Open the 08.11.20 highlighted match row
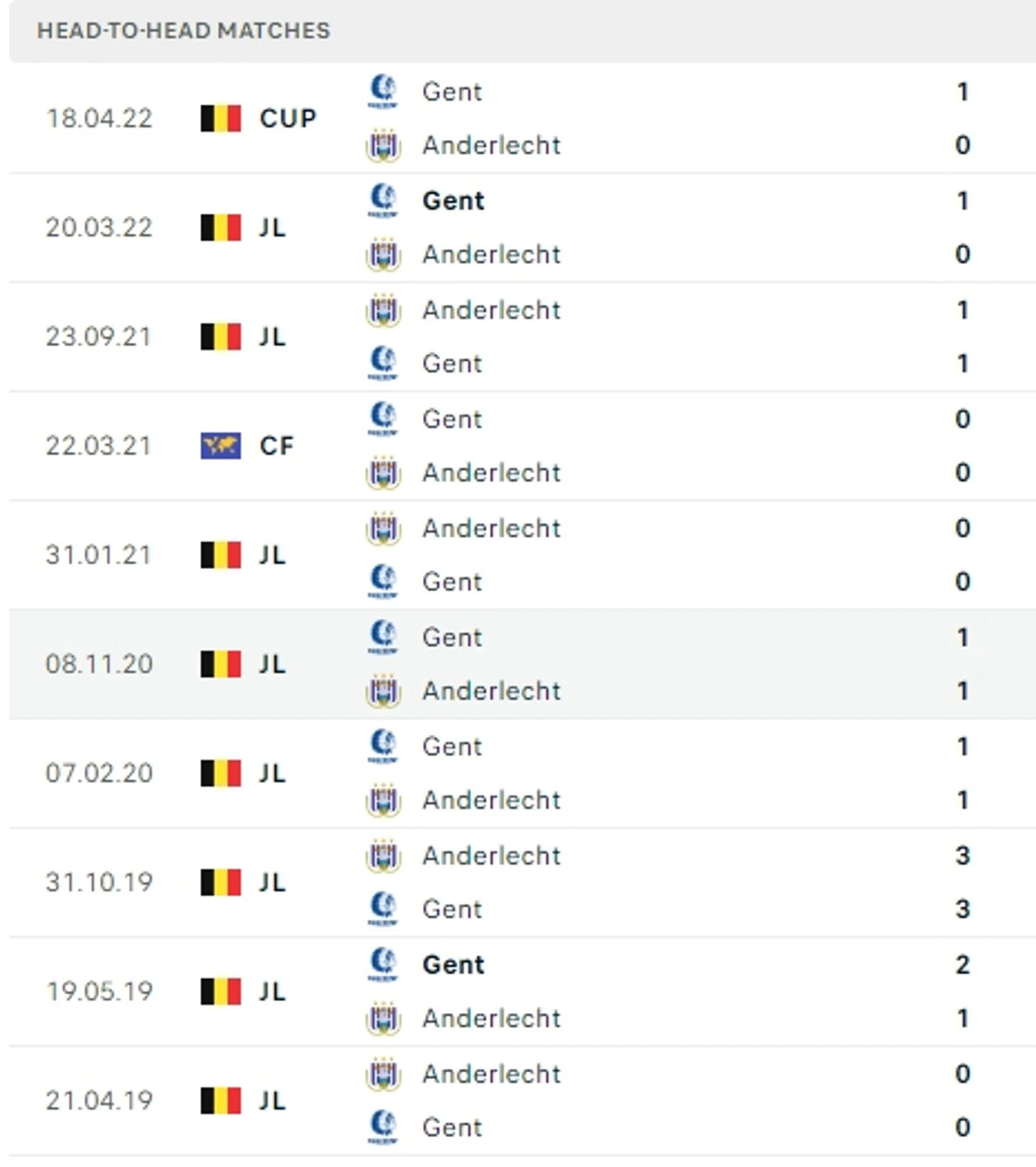The width and height of the screenshot is (1036, 1167). click(522, 664)
